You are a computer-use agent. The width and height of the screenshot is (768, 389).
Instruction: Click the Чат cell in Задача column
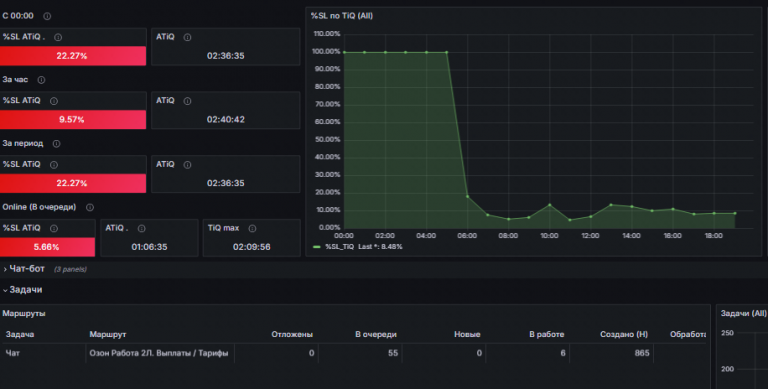coord(13,353)
